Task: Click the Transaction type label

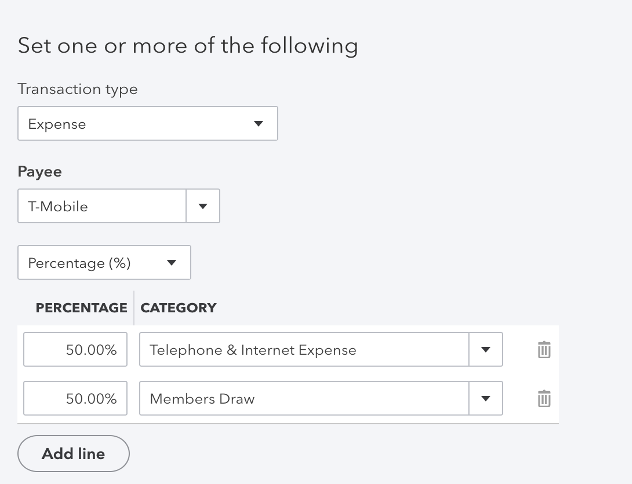Action: click(77, 89)
